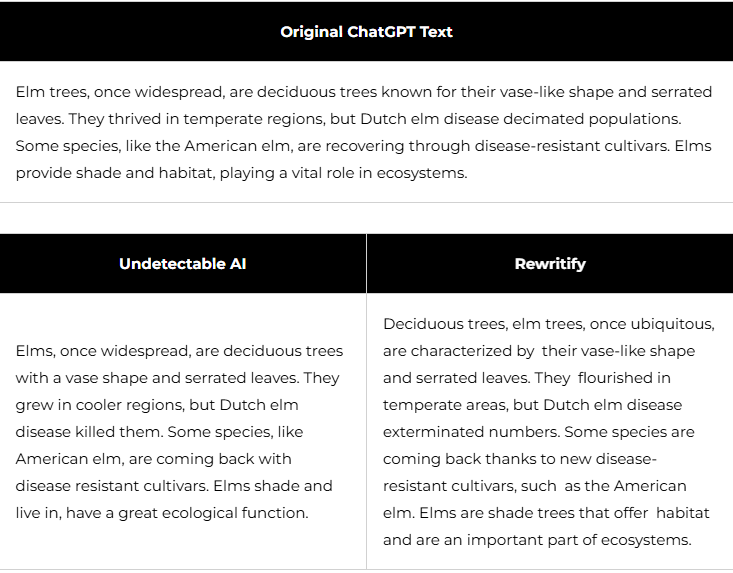Viewport: 733px width, 573px height.
Task: Click the Rewritify column header
Action: tap(549, 264)
